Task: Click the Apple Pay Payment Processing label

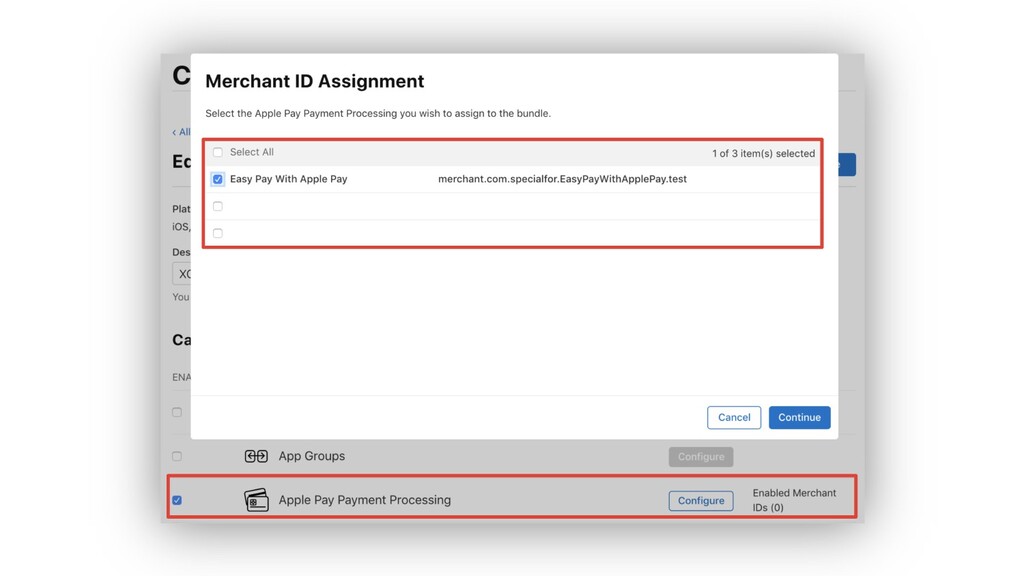Action: tap(364, 500)
